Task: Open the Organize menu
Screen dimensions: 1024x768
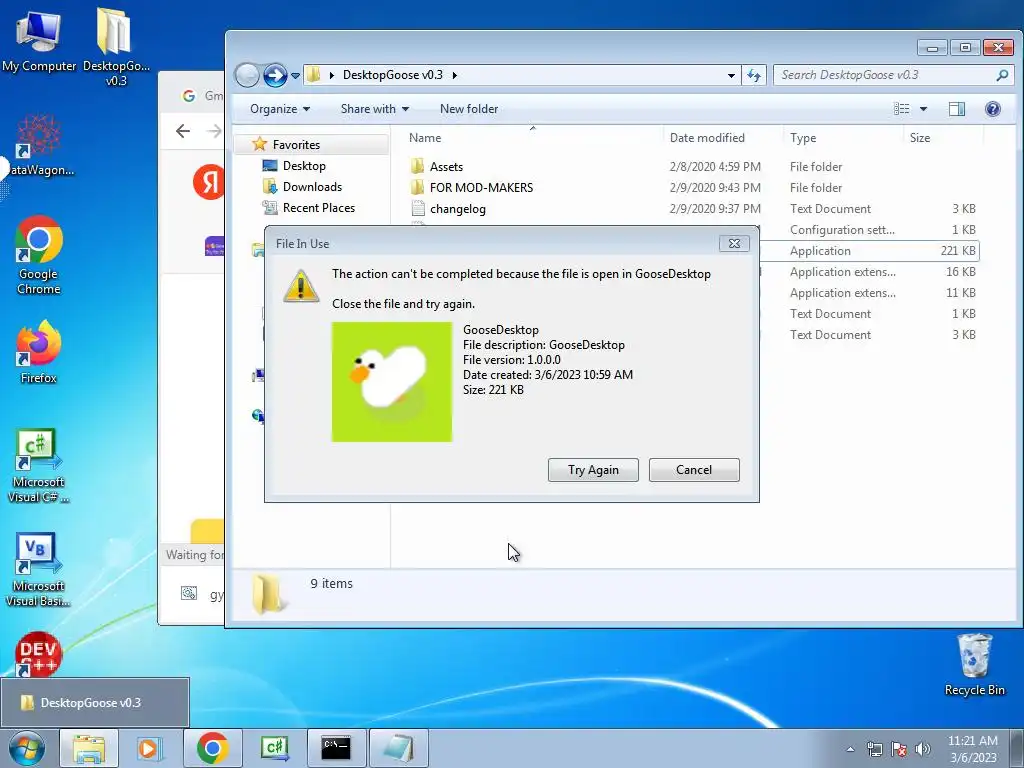Action: [280, 109]
